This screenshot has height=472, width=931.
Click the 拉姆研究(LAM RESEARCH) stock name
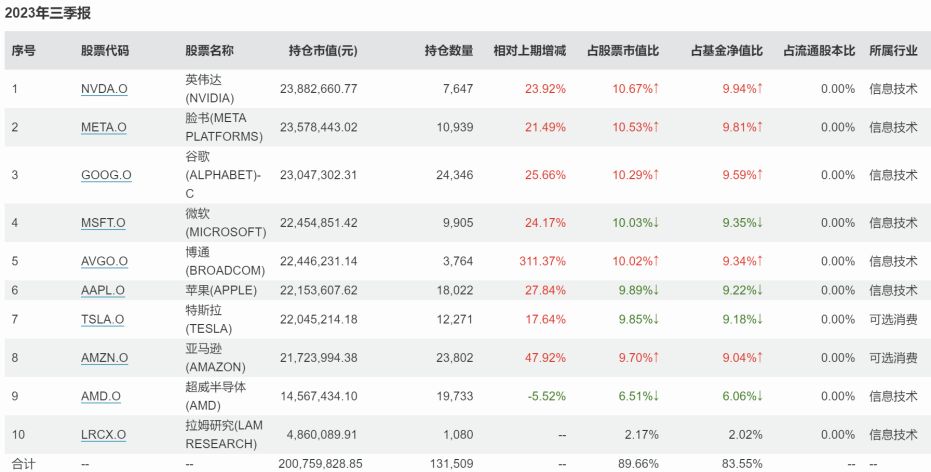(x=224, y=435)
